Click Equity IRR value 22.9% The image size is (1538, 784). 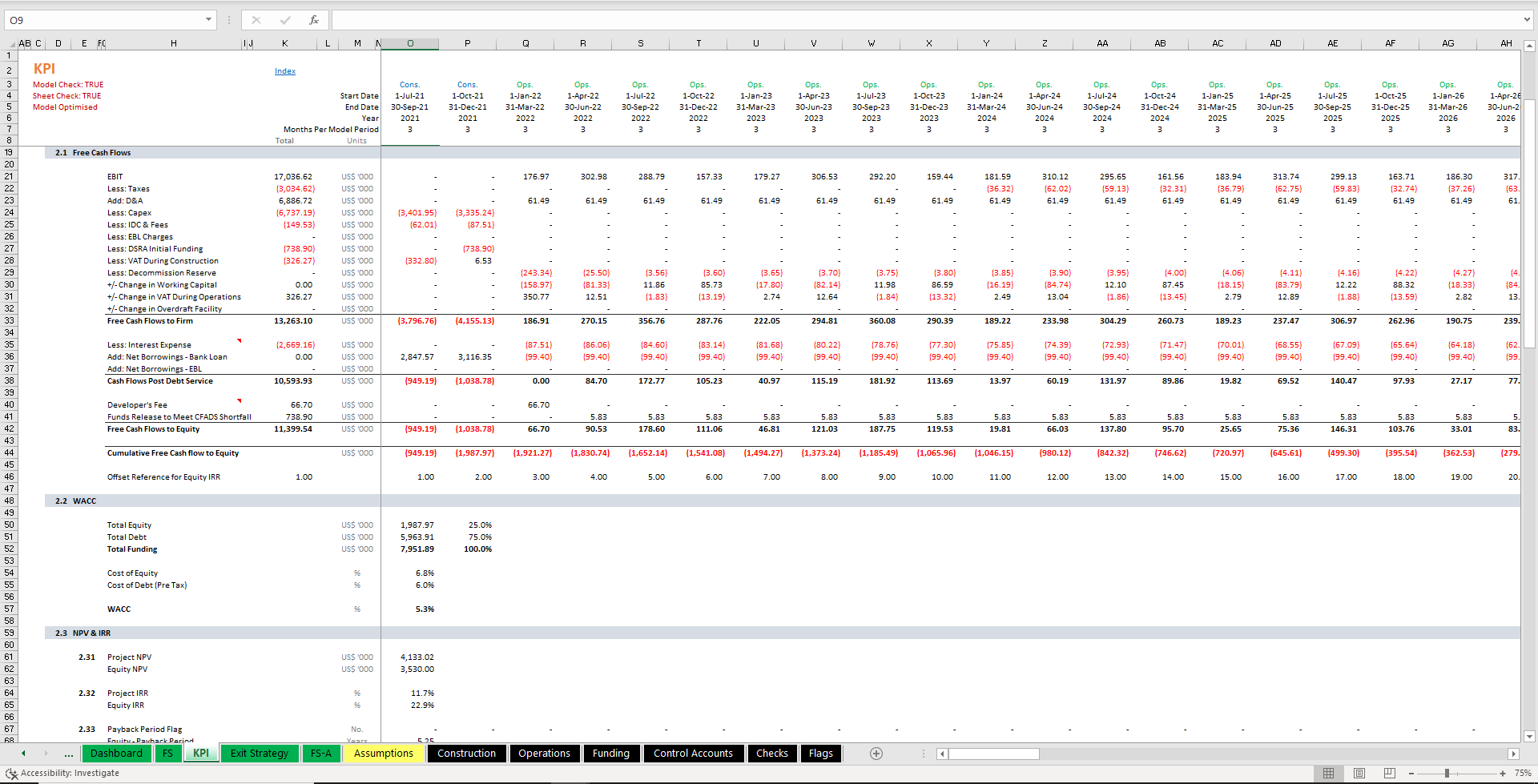[422, 706]
